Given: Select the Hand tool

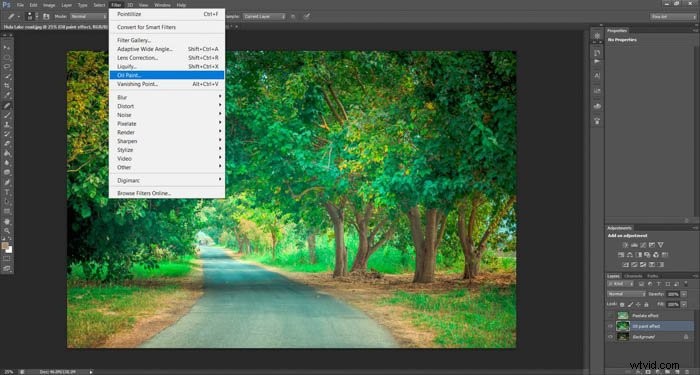Looking at the screenshot, I should click(7, 221).
